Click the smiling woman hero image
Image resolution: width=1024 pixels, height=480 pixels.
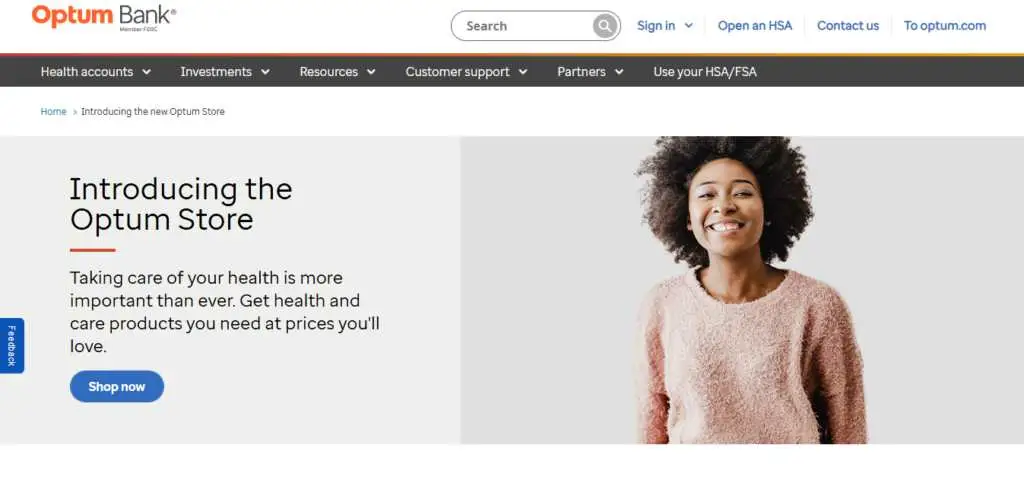742,290
